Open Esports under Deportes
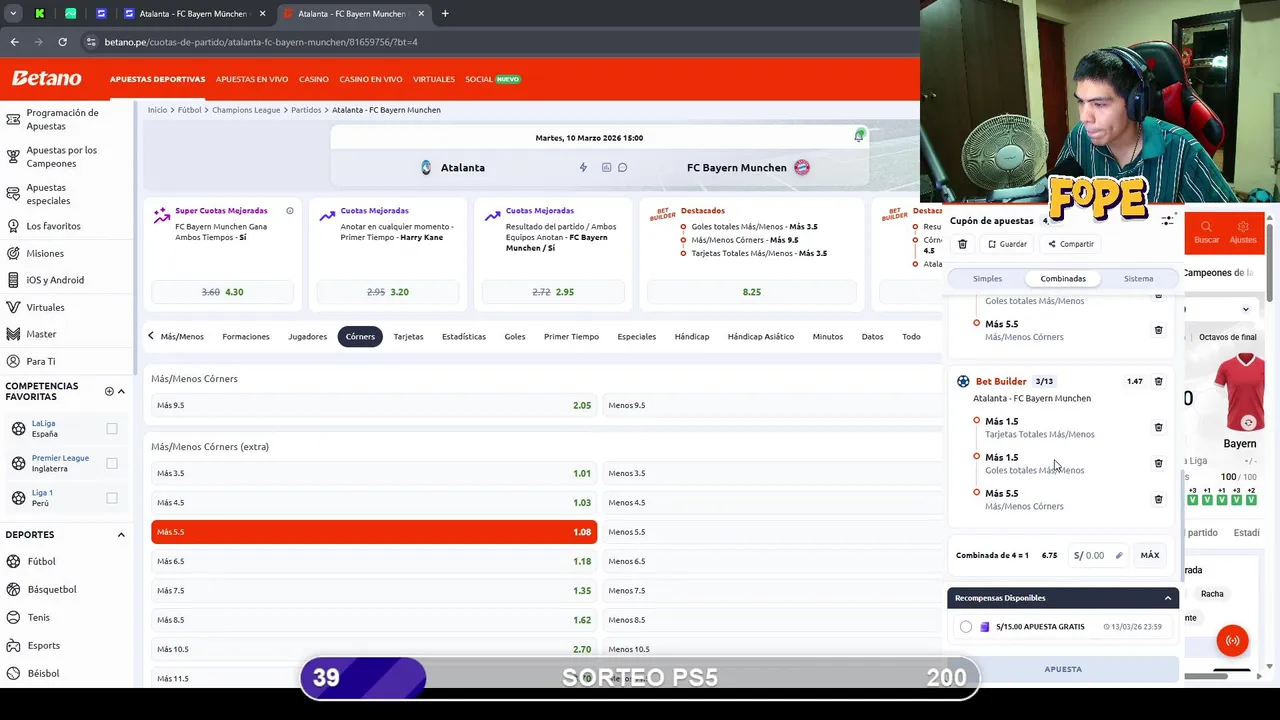Viewport: 1280px width, 720px height. point(43,645)
